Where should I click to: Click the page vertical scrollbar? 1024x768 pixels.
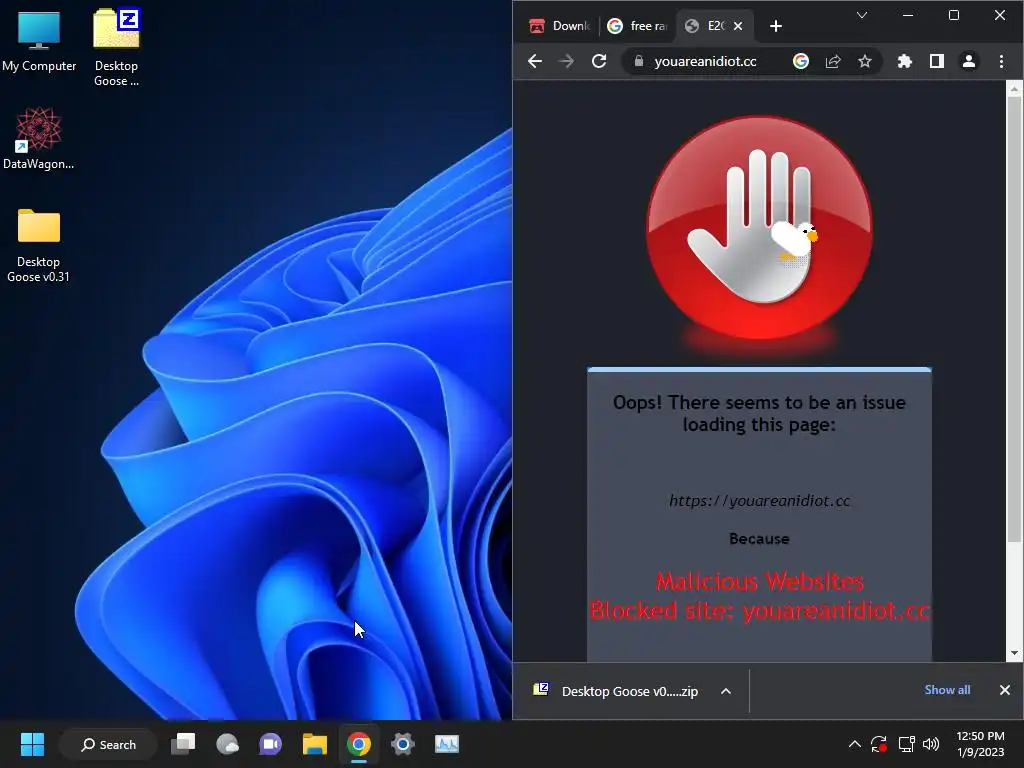1014,320
